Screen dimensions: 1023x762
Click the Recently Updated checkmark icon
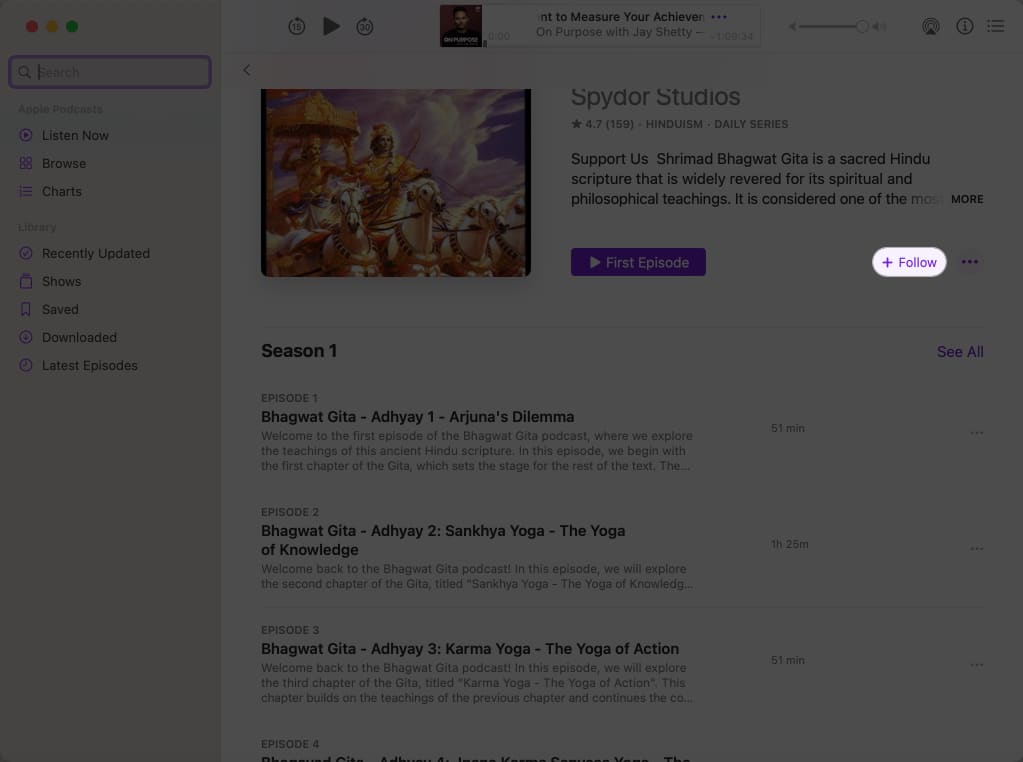tap(25, 253)
